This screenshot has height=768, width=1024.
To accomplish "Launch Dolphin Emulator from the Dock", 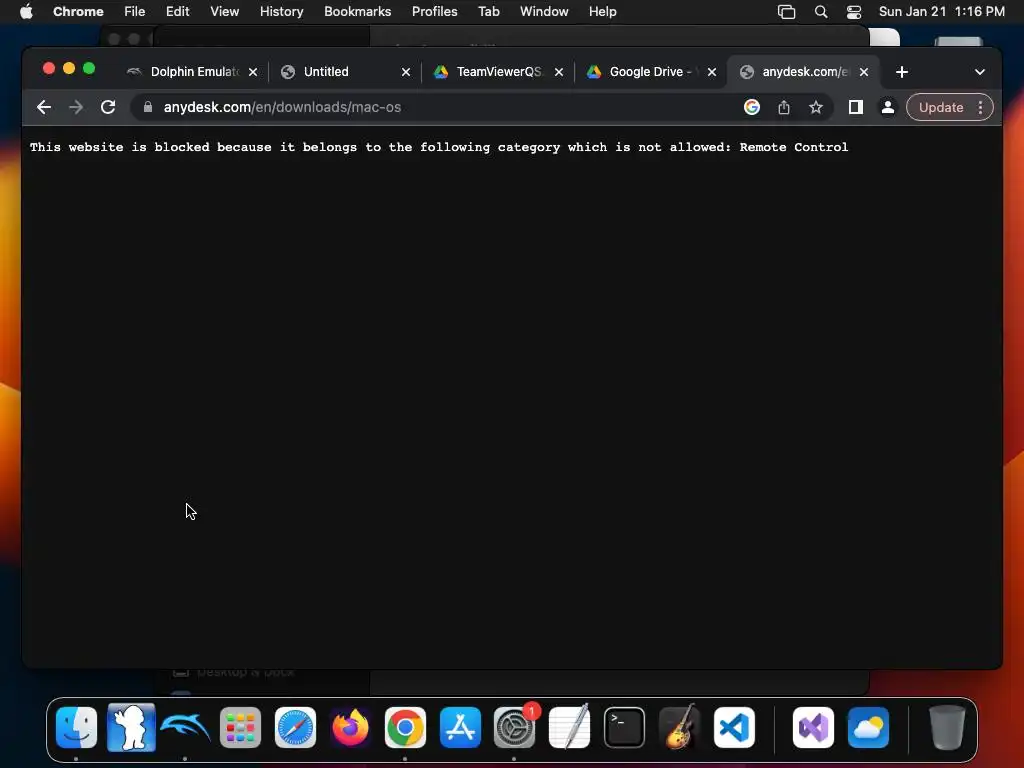I will [185, 728].
